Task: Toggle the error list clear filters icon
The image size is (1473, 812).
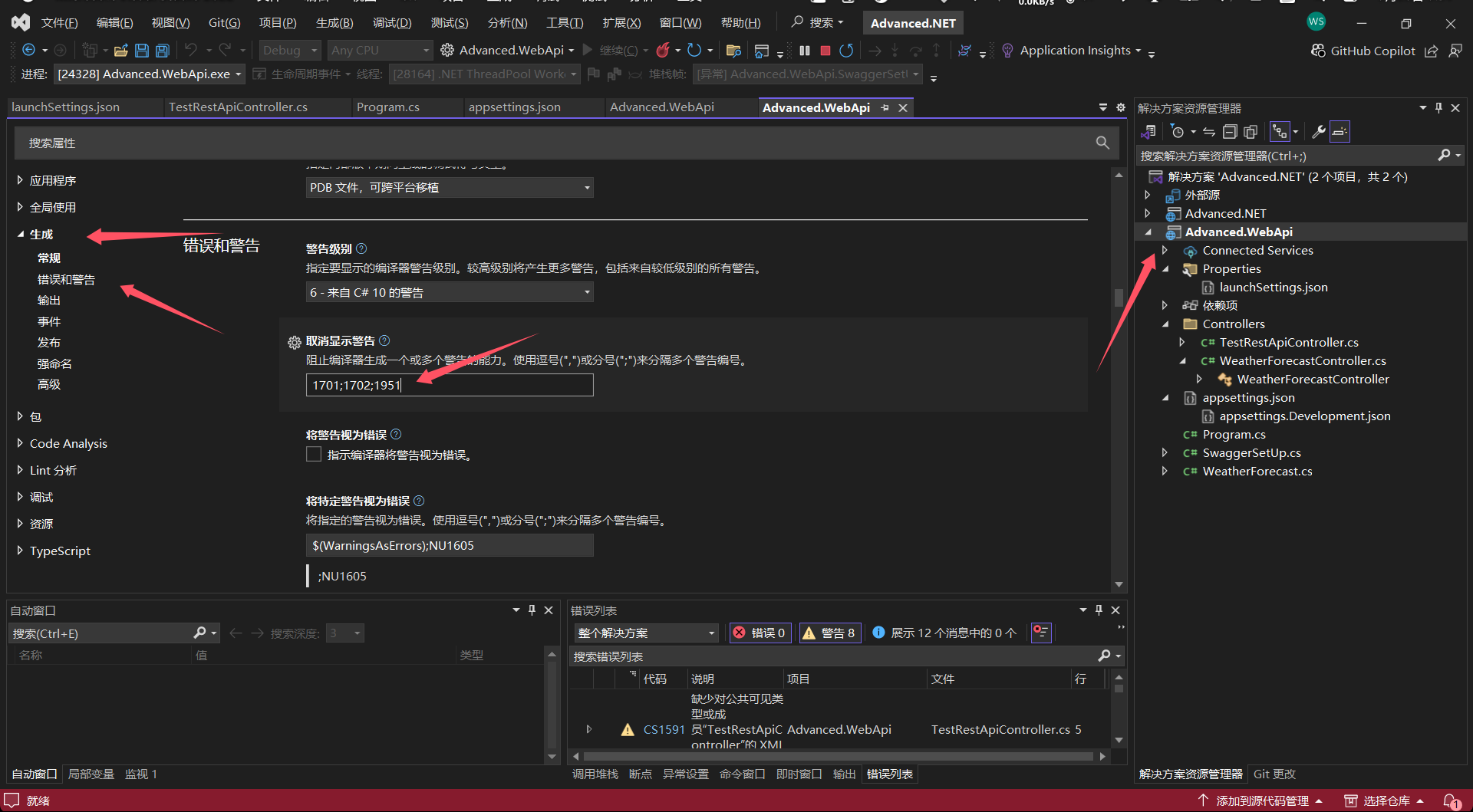Action: click(x=1041, y=633)
